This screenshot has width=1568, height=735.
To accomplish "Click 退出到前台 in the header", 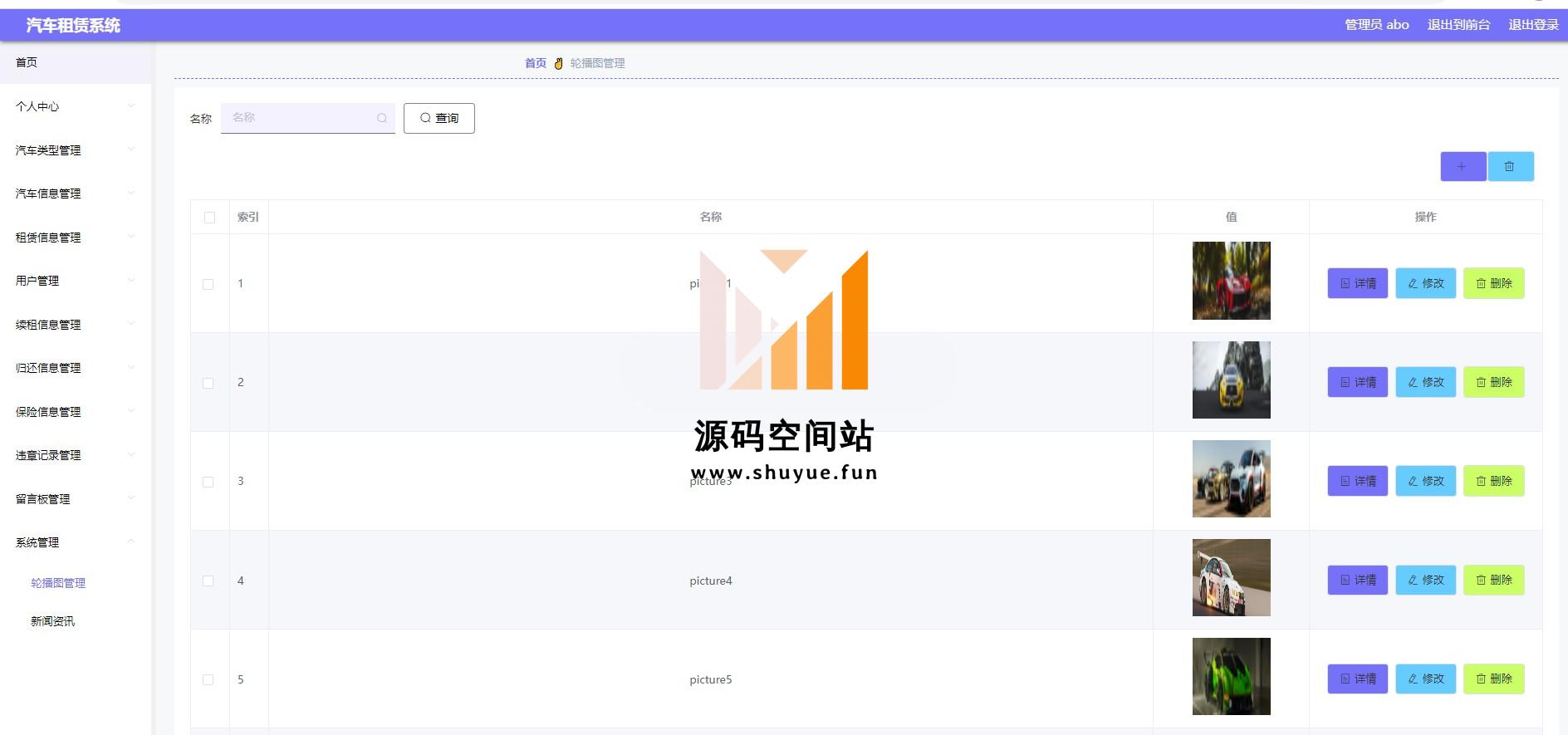I will coord(1458,25).
